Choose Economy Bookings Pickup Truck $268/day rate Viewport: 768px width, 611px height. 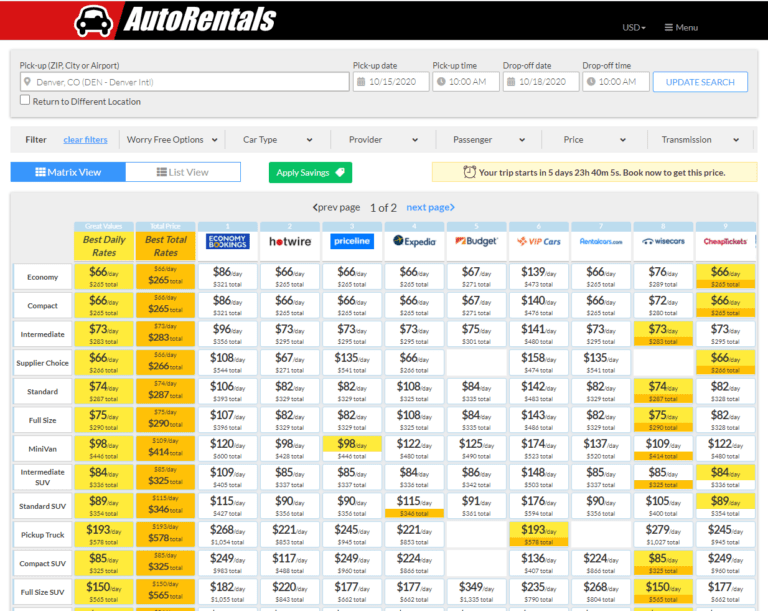[228, 534]
